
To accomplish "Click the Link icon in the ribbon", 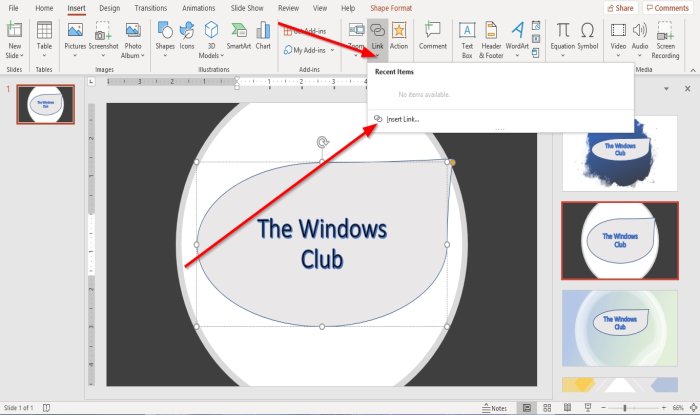I will click(378, 30).
